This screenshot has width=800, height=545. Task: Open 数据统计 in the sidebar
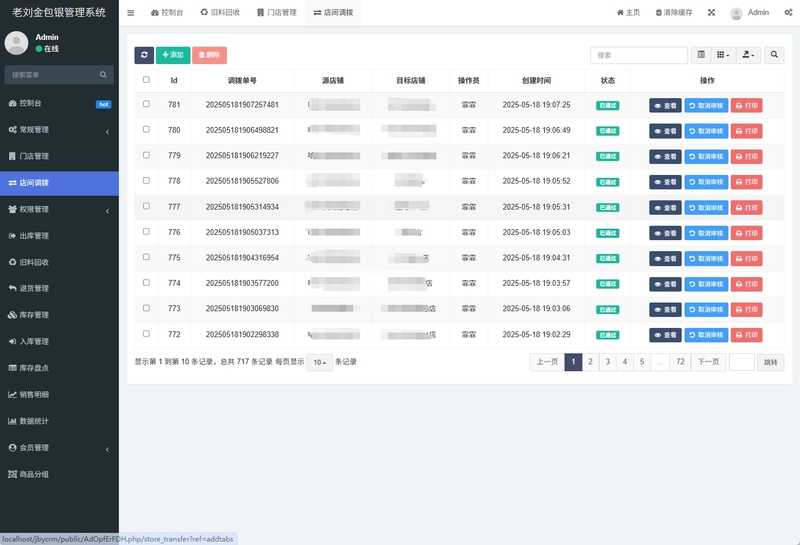click(x=59, y=421)
